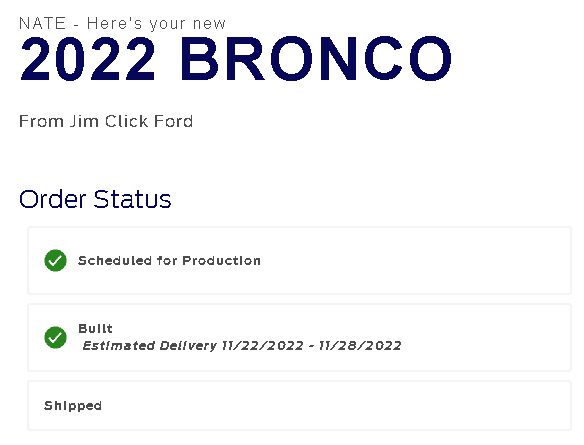The height and width of the screenshot is (445, 584).
Task: Click the Scheduled for Production card background
Action: point(410,260)
